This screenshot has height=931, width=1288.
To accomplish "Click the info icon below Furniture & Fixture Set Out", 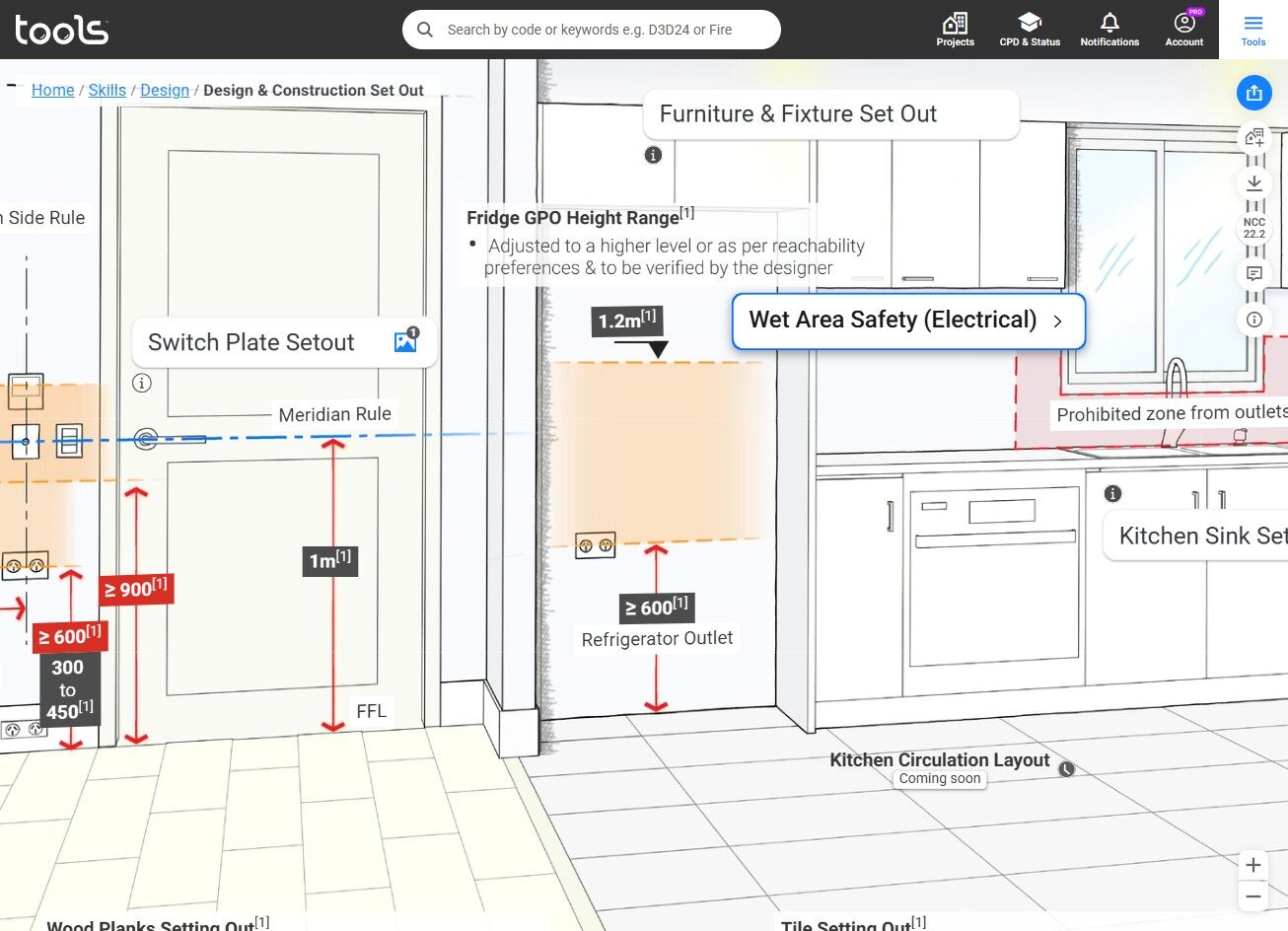I will tap(653, 155).
